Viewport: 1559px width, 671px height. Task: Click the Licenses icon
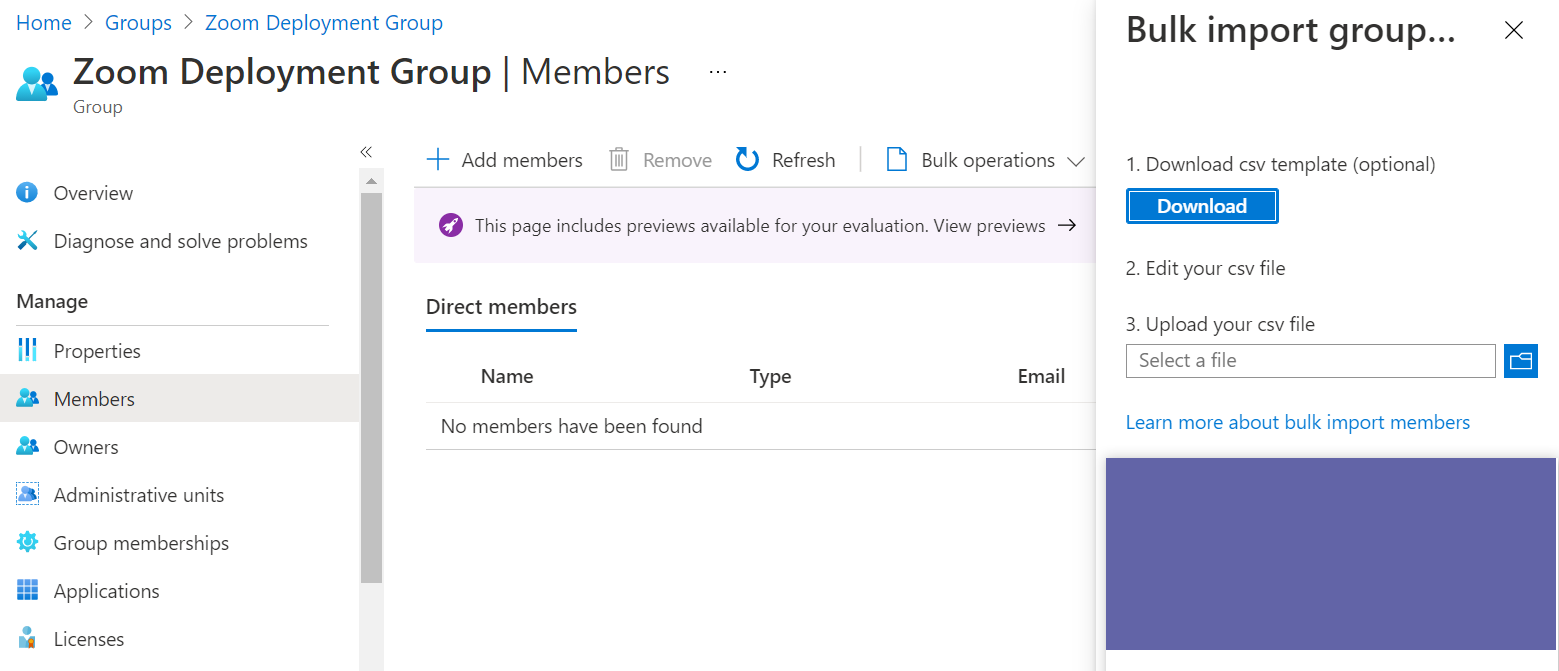(x=27, y=639)
